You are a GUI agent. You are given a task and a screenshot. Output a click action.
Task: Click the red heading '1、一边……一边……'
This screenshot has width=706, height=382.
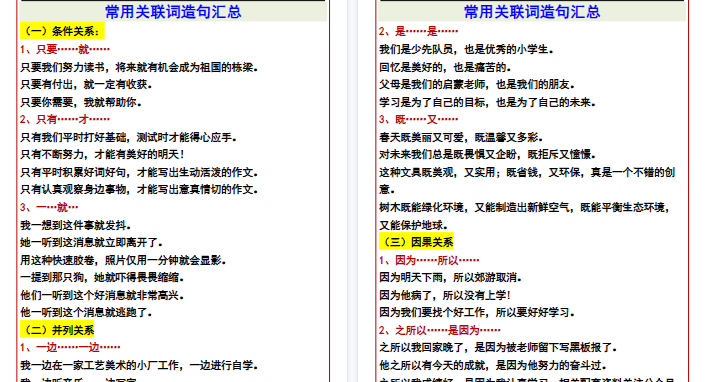click(70, 348)
